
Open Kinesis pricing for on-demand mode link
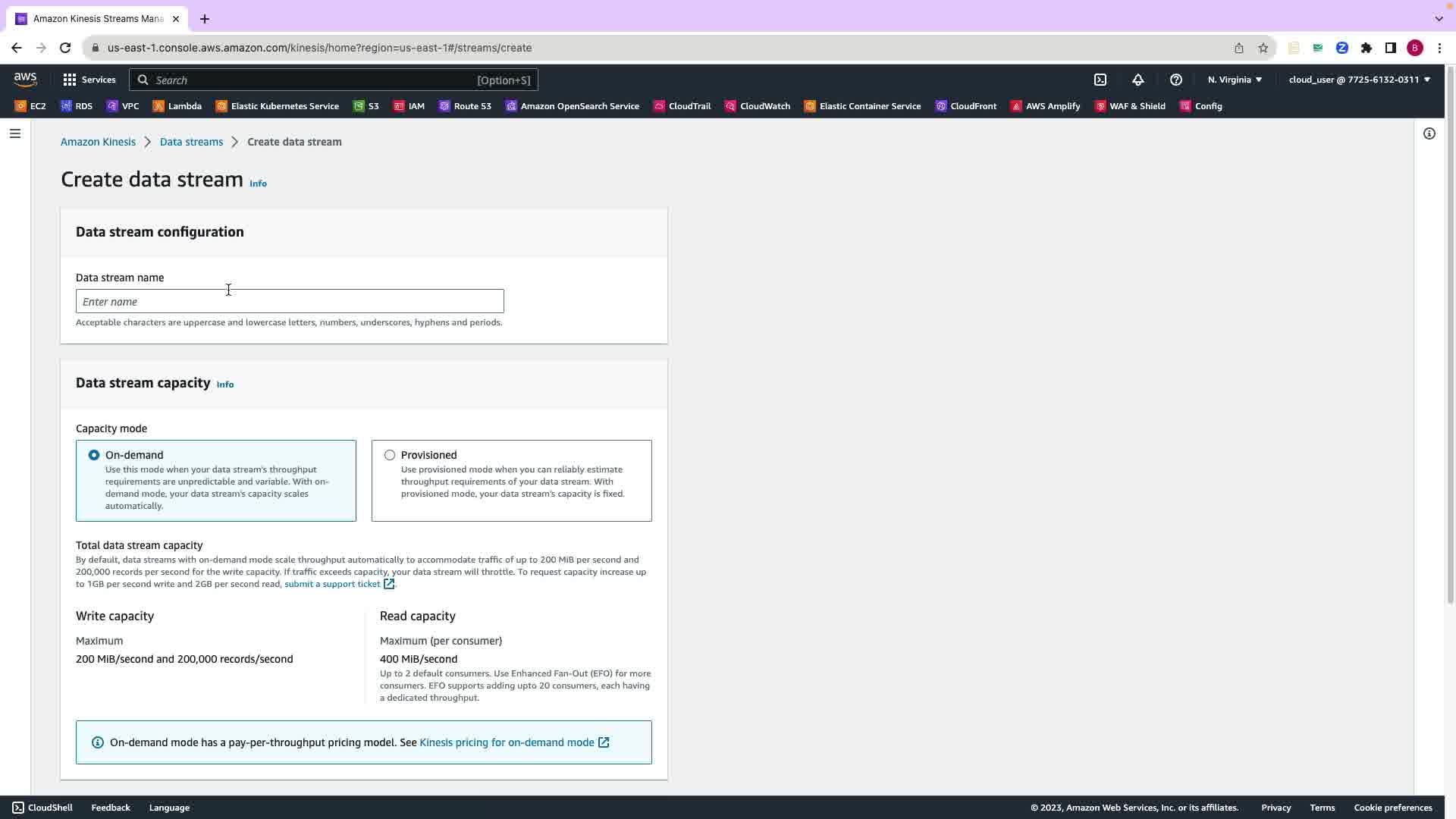(x=507, y=742)
